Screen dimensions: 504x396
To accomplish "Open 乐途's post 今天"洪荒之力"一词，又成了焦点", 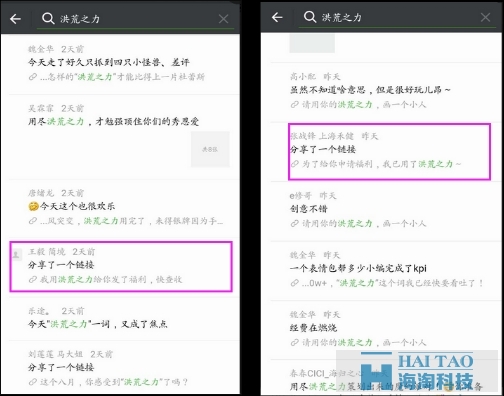I will pos(124,318).
